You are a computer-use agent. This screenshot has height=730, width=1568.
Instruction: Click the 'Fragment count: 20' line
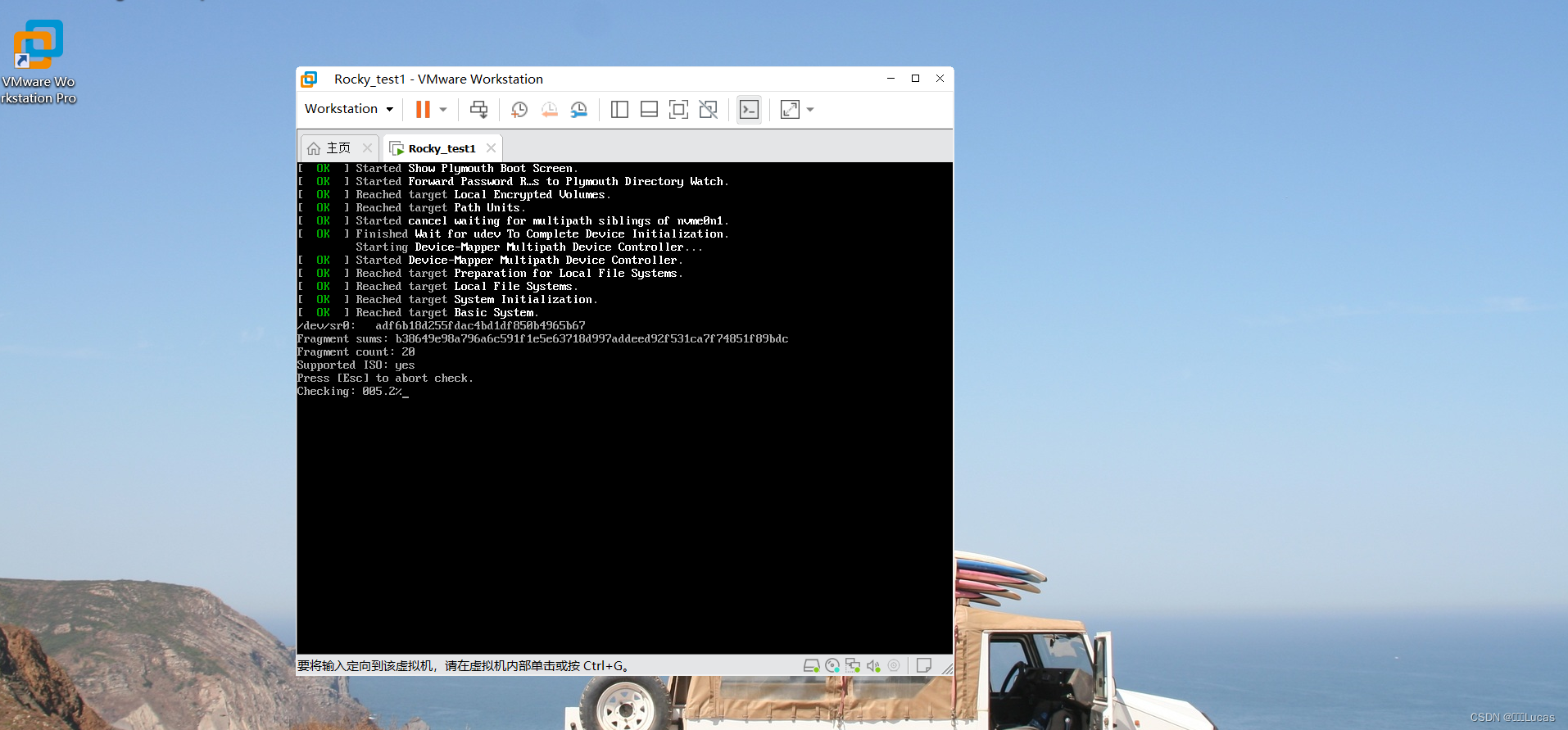click(356, 352)
